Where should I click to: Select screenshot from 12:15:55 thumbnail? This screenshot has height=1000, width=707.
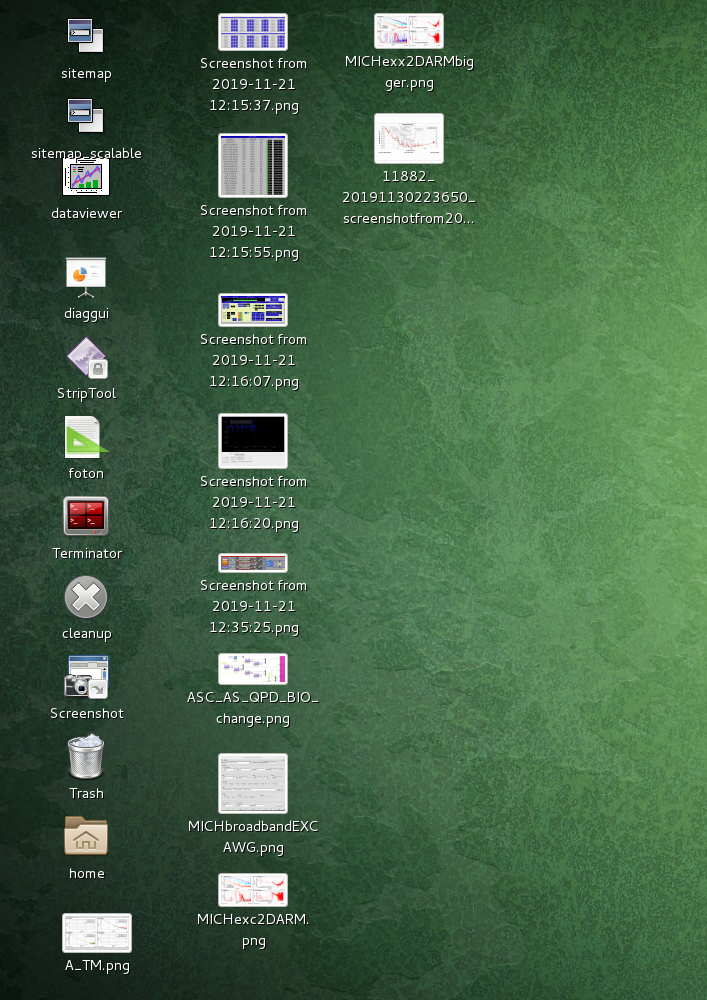coord(253,166)
